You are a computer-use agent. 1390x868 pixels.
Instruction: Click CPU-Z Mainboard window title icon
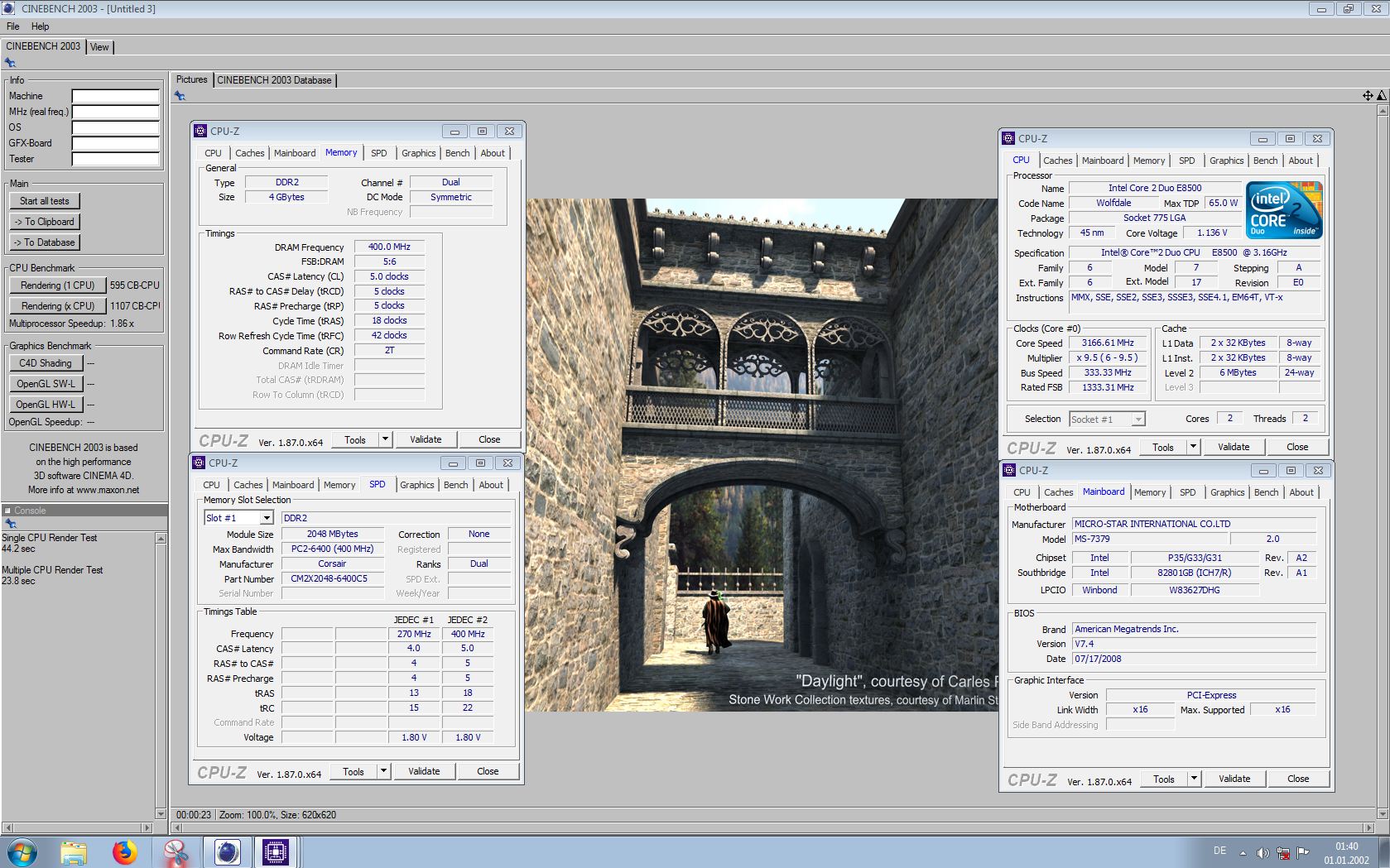point(1008,470)
